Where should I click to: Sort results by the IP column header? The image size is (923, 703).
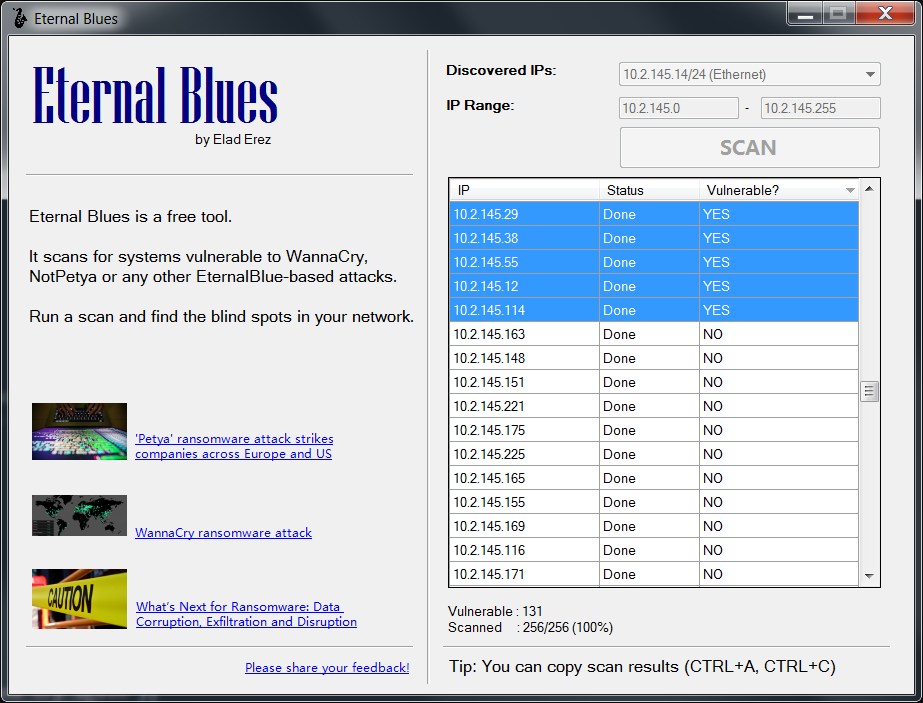(x=520, y=190)
